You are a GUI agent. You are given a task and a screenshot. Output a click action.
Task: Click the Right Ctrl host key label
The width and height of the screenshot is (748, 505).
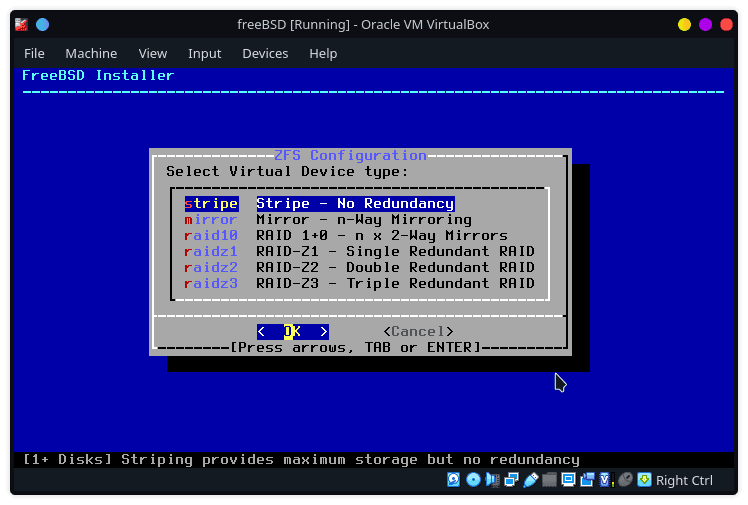[684, 480]
